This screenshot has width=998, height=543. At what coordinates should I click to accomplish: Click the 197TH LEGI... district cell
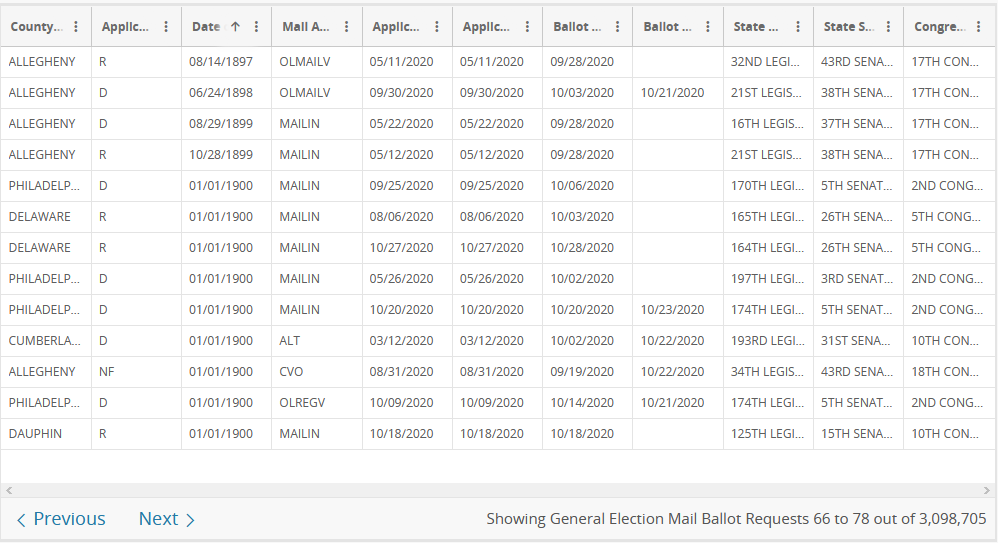click(x=768, y=279)
